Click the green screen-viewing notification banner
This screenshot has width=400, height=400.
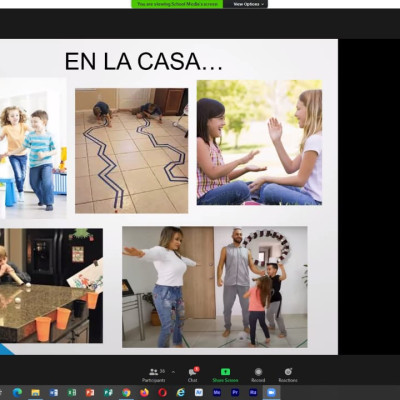pos(177,4)
